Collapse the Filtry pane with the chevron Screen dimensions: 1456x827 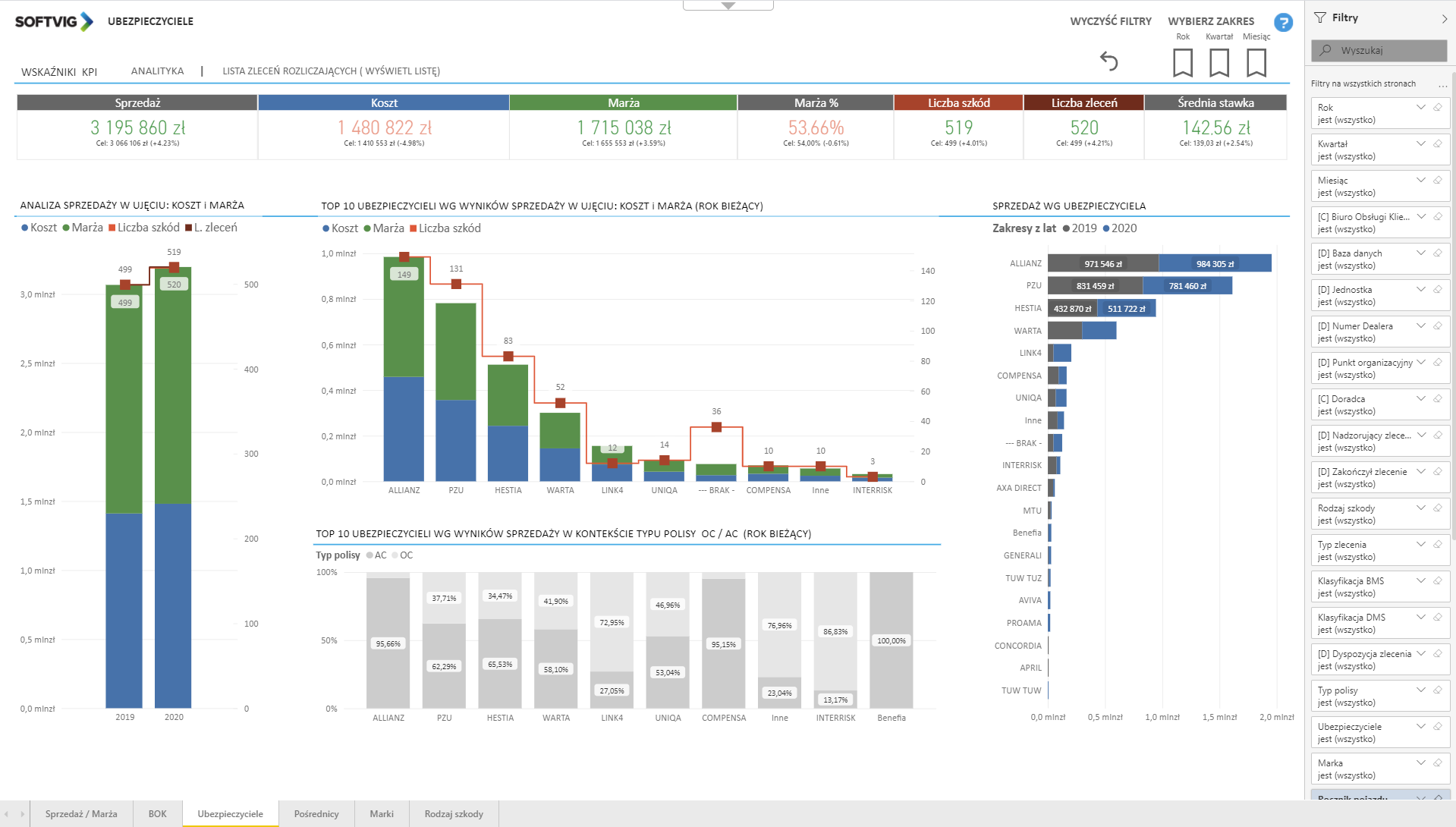[1444, 18]
